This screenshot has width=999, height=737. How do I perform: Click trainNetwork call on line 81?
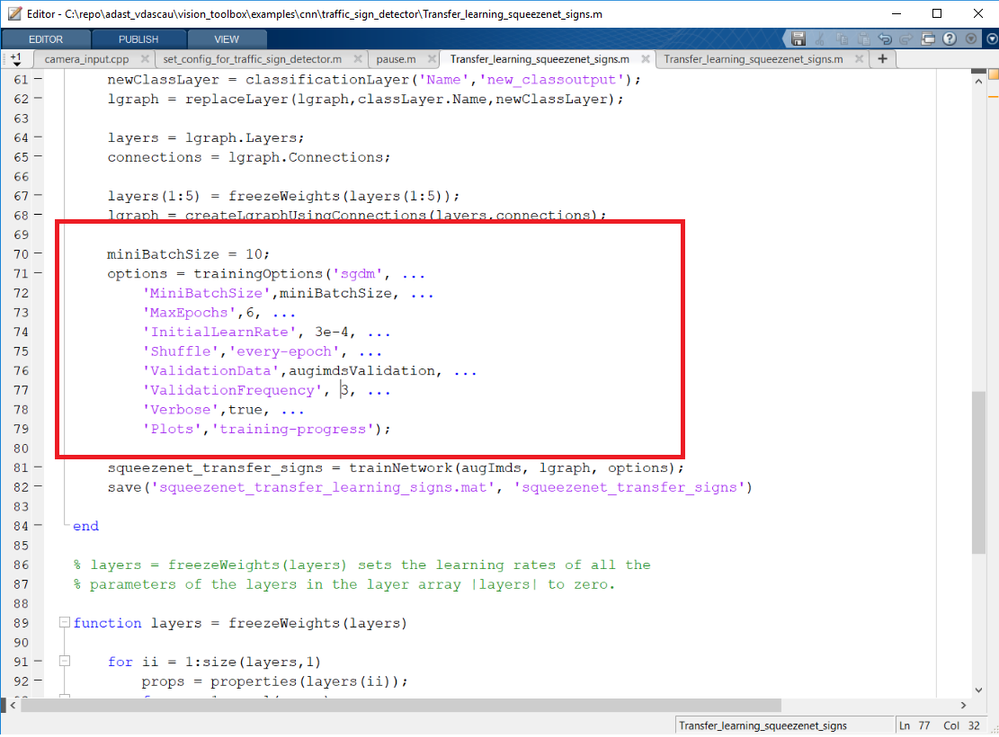pos(400,468)
